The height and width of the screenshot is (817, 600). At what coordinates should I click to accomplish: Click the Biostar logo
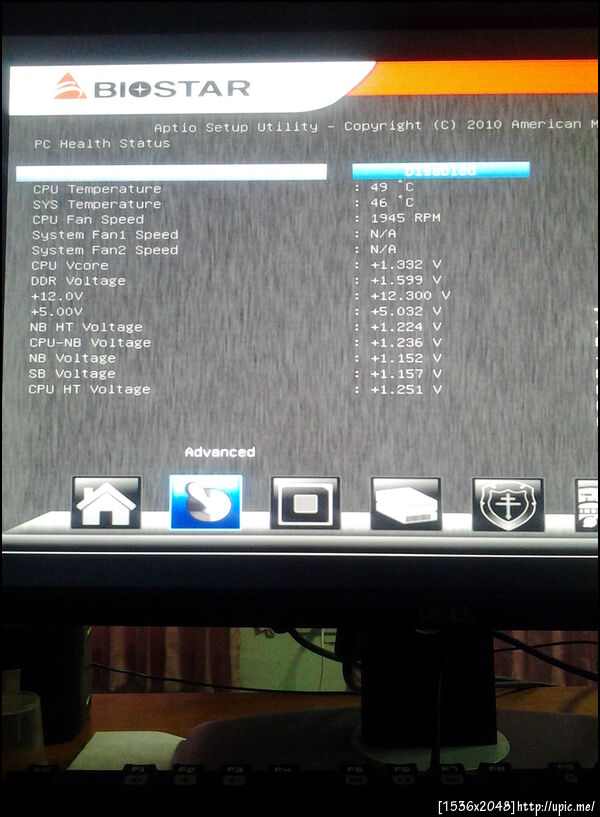tap(152, 88)
